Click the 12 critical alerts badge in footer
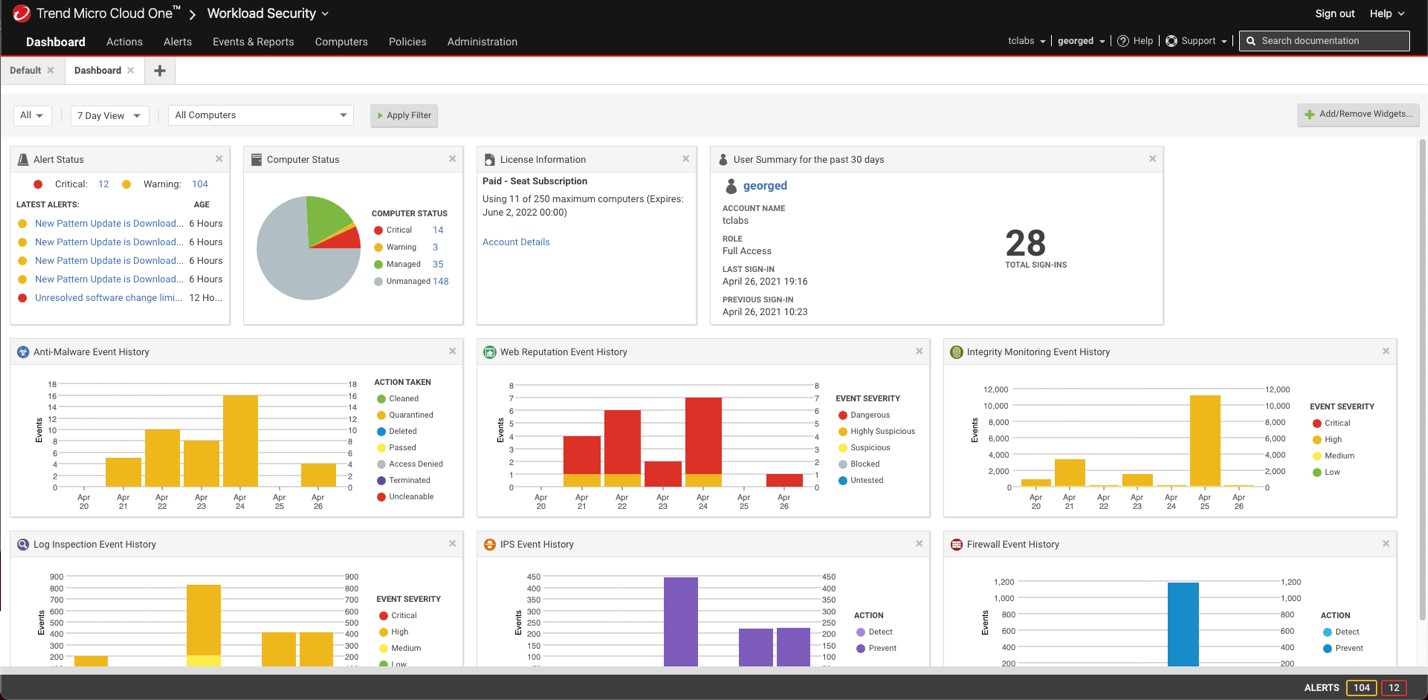1428x700 pixels. 1394,688
